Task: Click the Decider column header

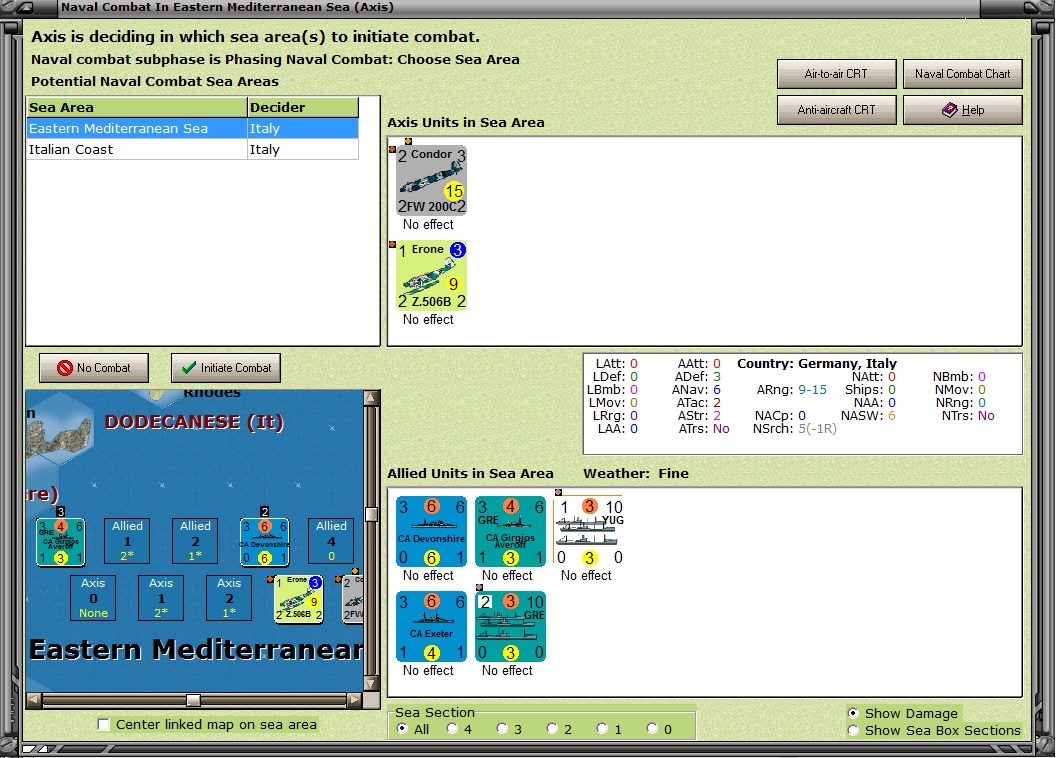Action: pos(303,107)
